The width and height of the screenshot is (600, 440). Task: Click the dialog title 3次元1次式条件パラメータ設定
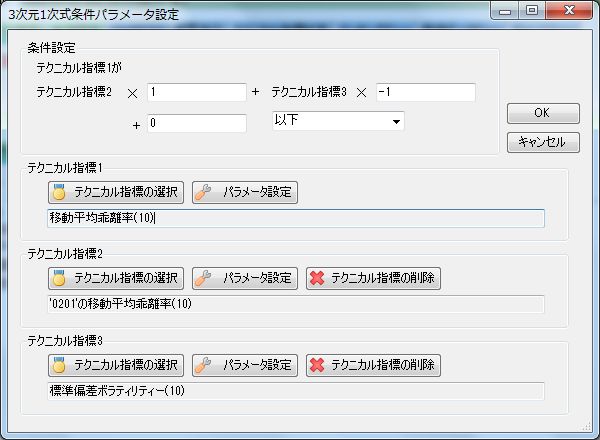94,15
